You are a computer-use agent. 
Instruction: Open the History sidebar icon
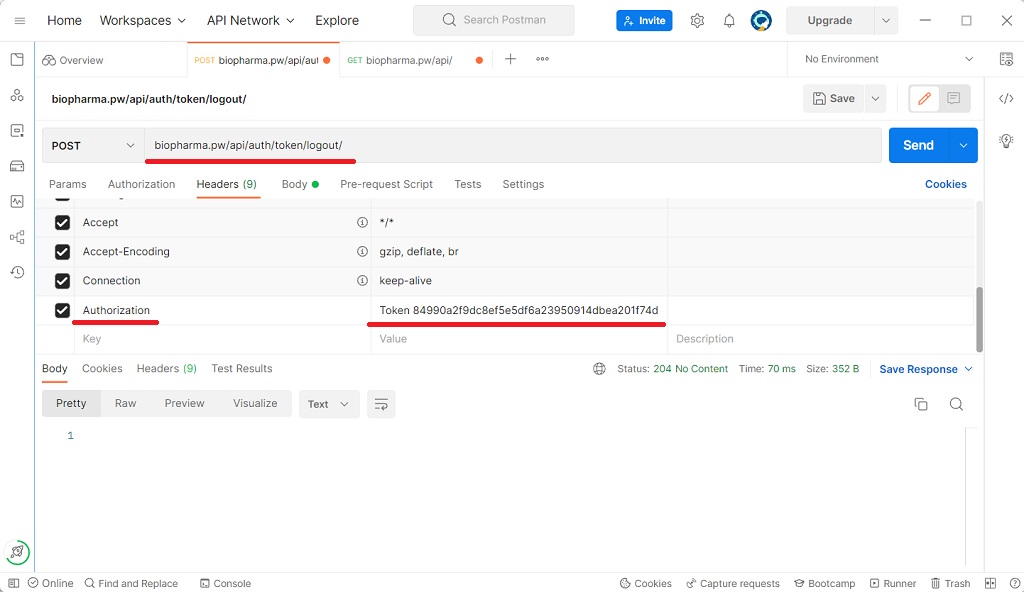click(x=17, y=272)
